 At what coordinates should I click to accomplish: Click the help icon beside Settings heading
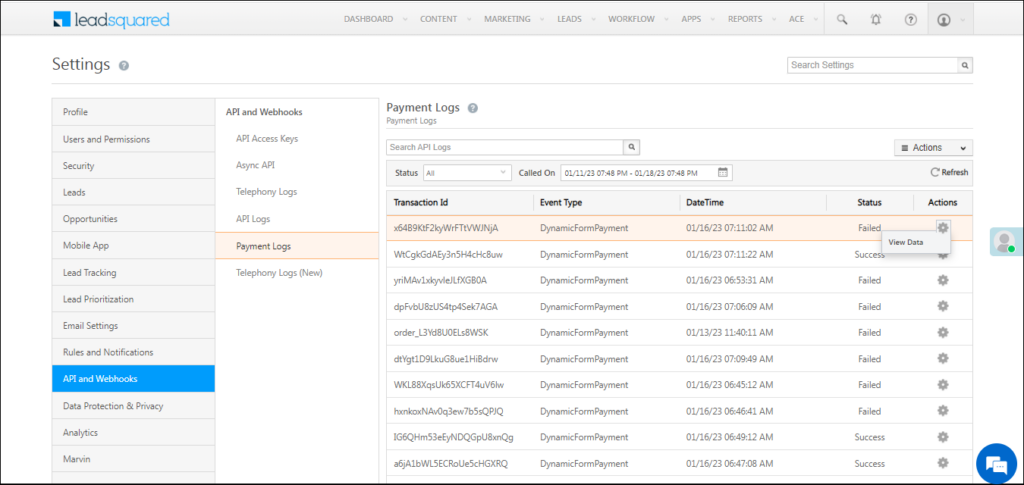[x=124, y=66]
